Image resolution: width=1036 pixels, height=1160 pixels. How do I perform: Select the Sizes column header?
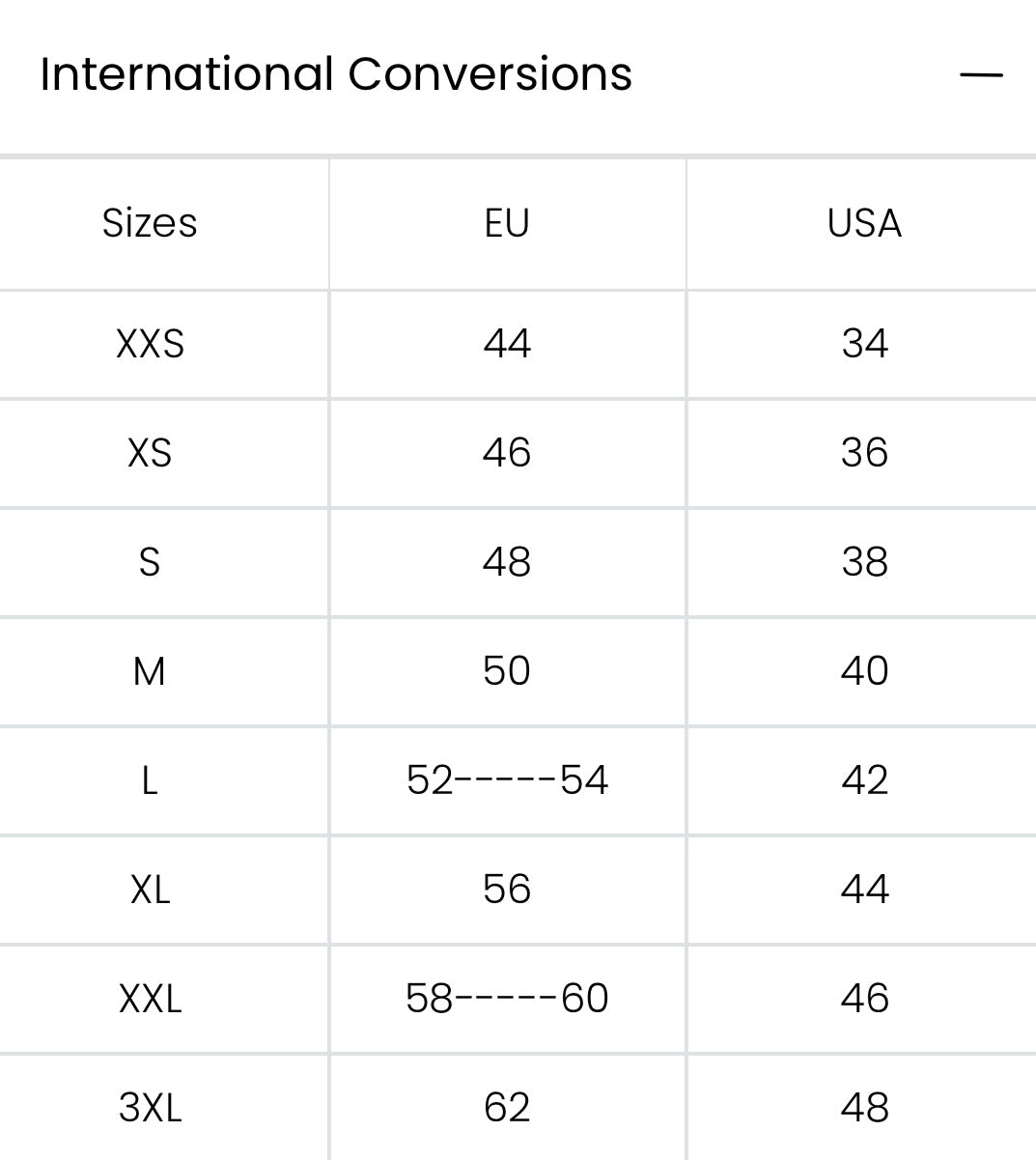coord(150,223)
